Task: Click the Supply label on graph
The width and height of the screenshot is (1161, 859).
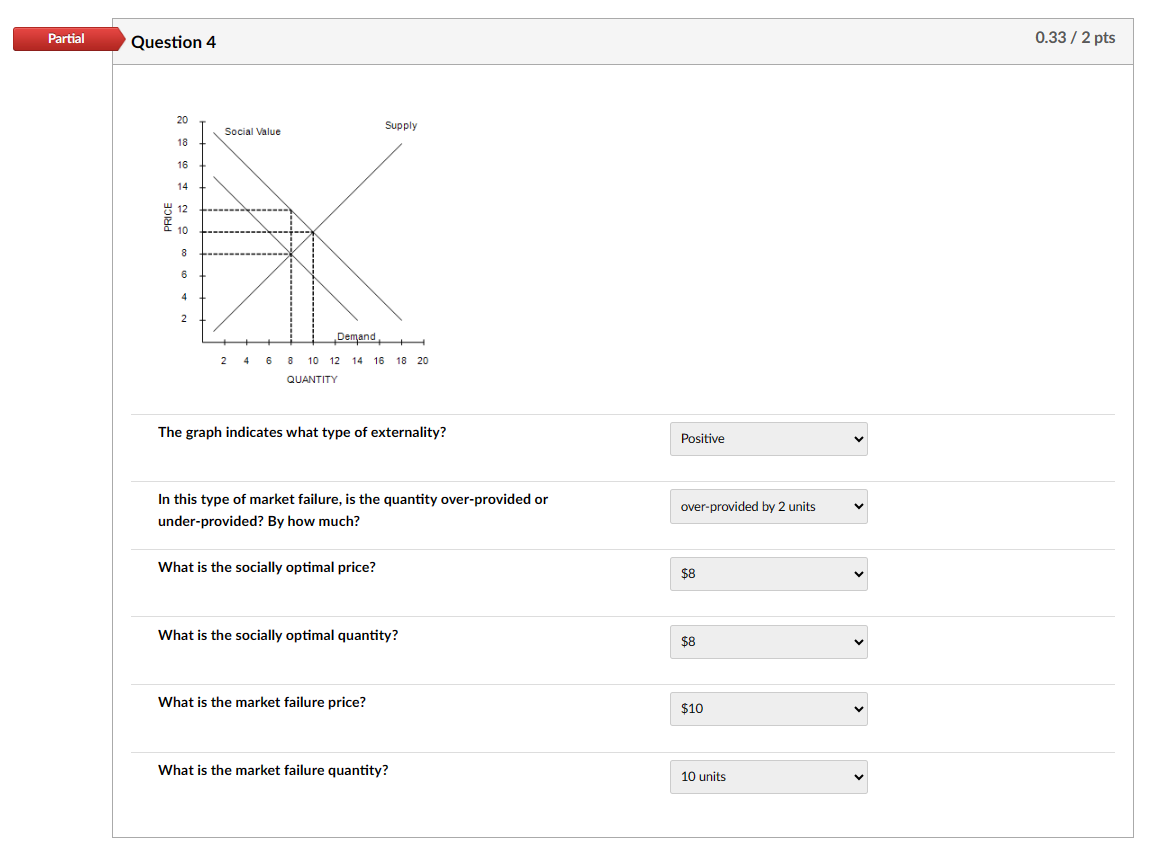Action: [x=400, y=125]
